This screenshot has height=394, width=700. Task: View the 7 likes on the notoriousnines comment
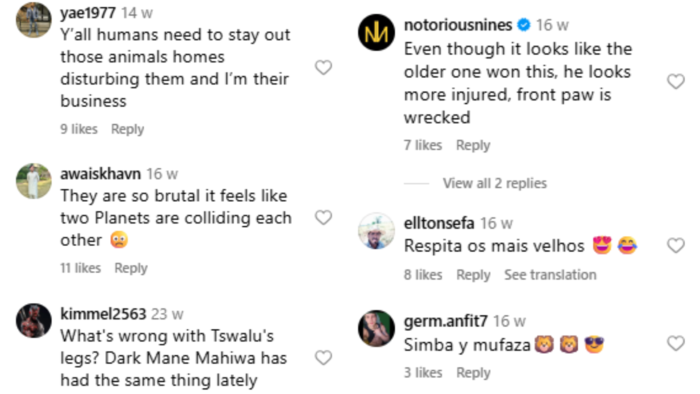(x=423, y=145)
